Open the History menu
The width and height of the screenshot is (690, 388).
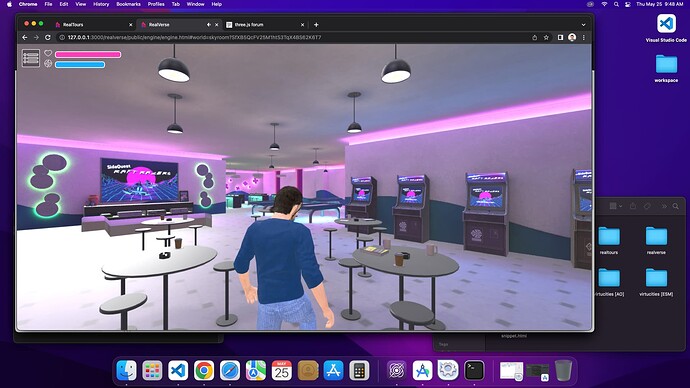(101, 4)
